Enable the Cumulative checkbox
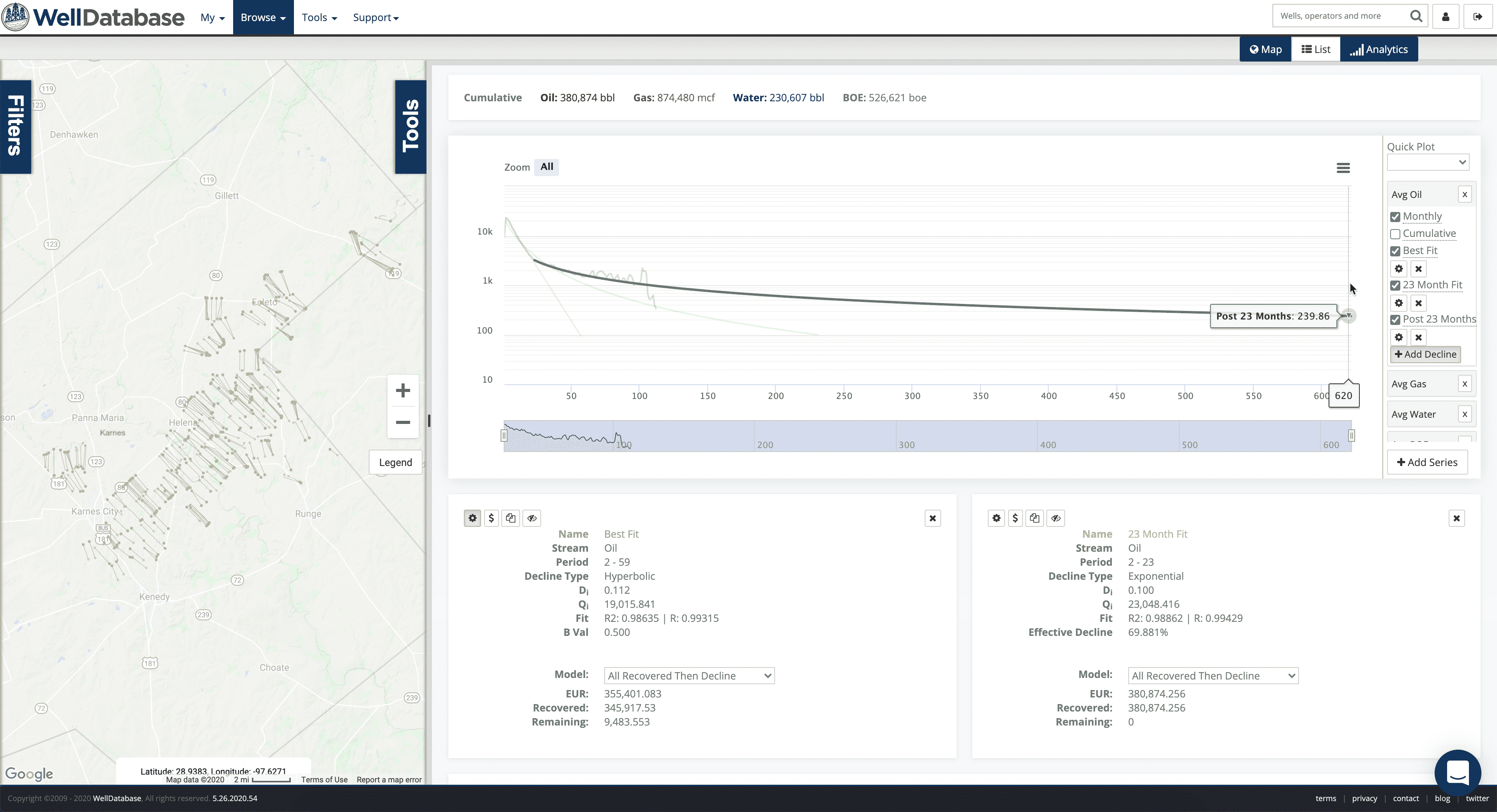 coord(1395,234)
